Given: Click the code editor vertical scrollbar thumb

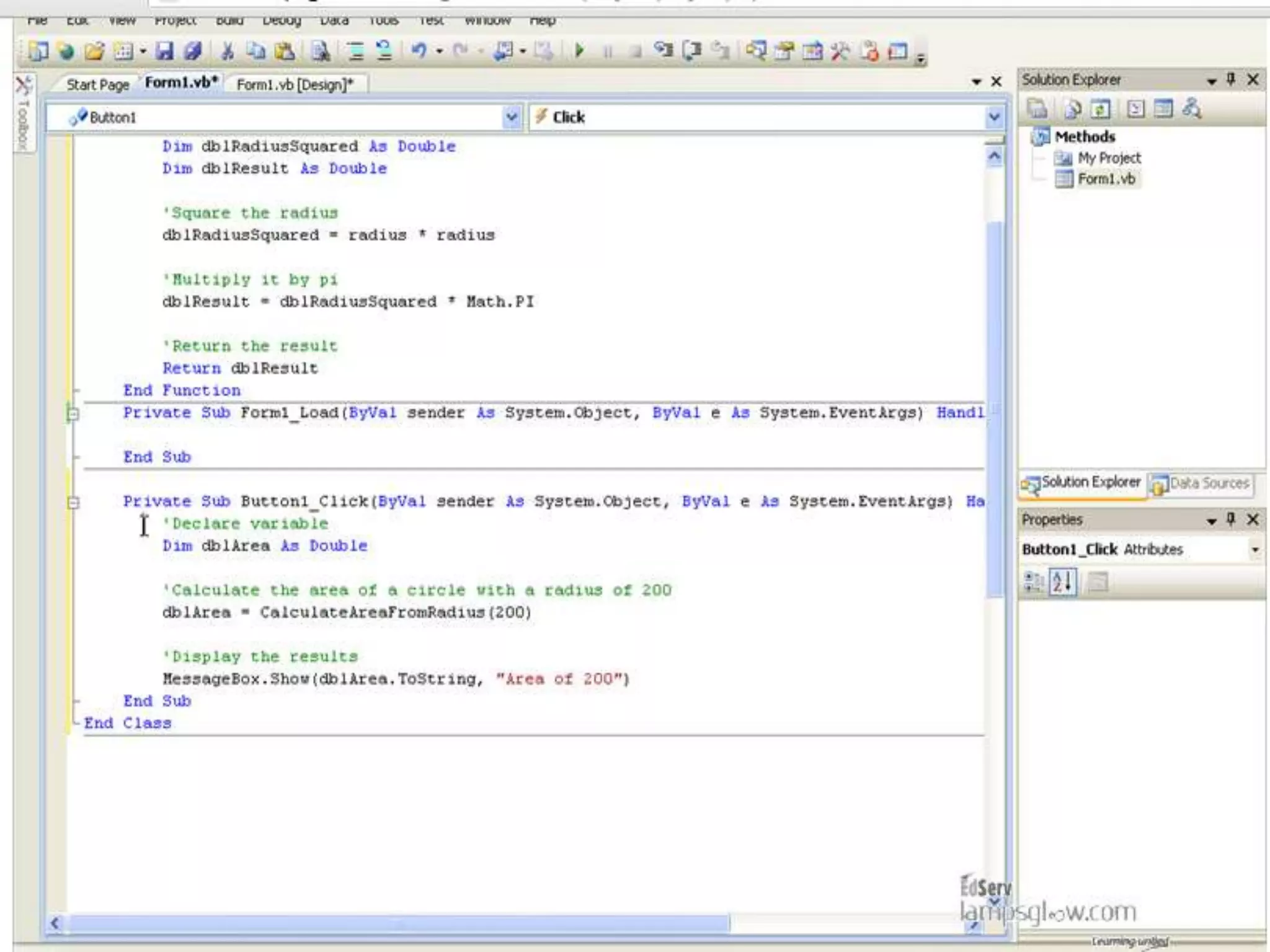Looking at the screenshot, I should tap(994, 409).
